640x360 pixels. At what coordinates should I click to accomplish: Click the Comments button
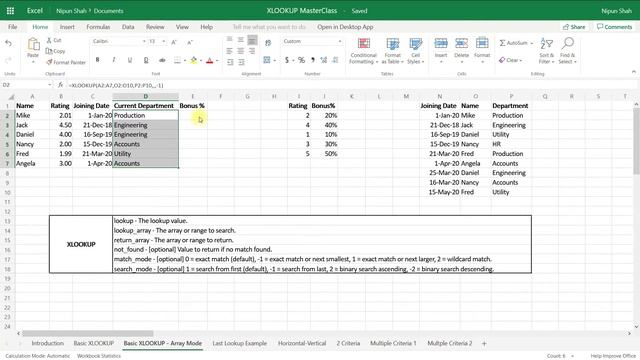(x=614, y=27)
